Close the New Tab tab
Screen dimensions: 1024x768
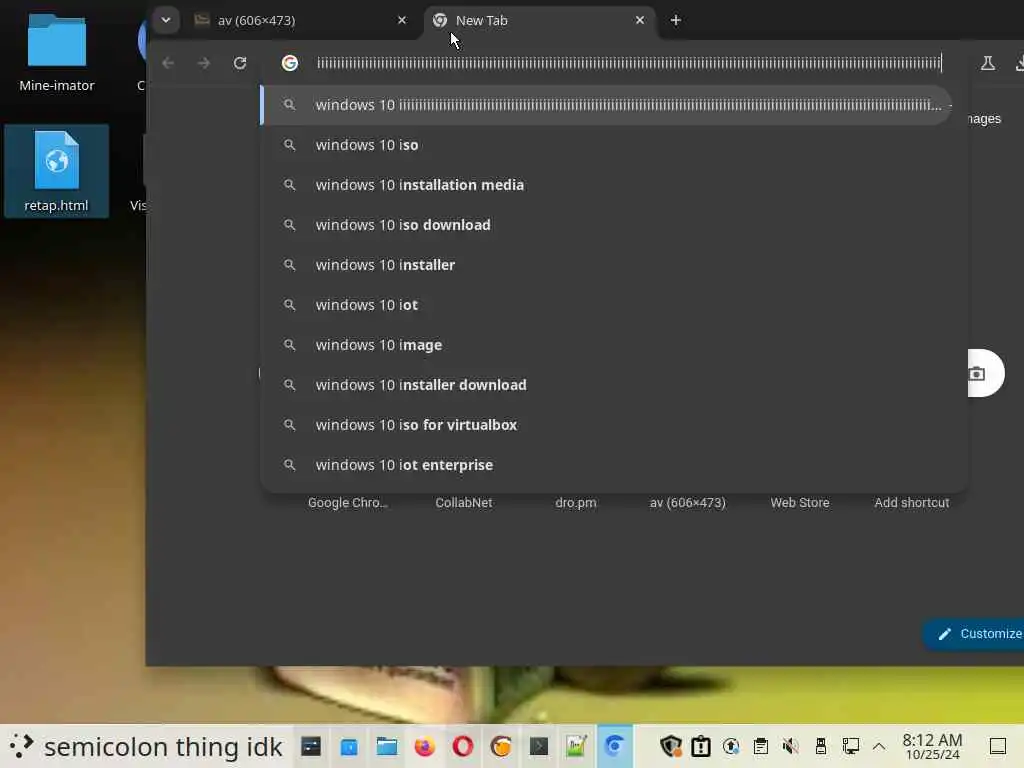click(640, 20)
